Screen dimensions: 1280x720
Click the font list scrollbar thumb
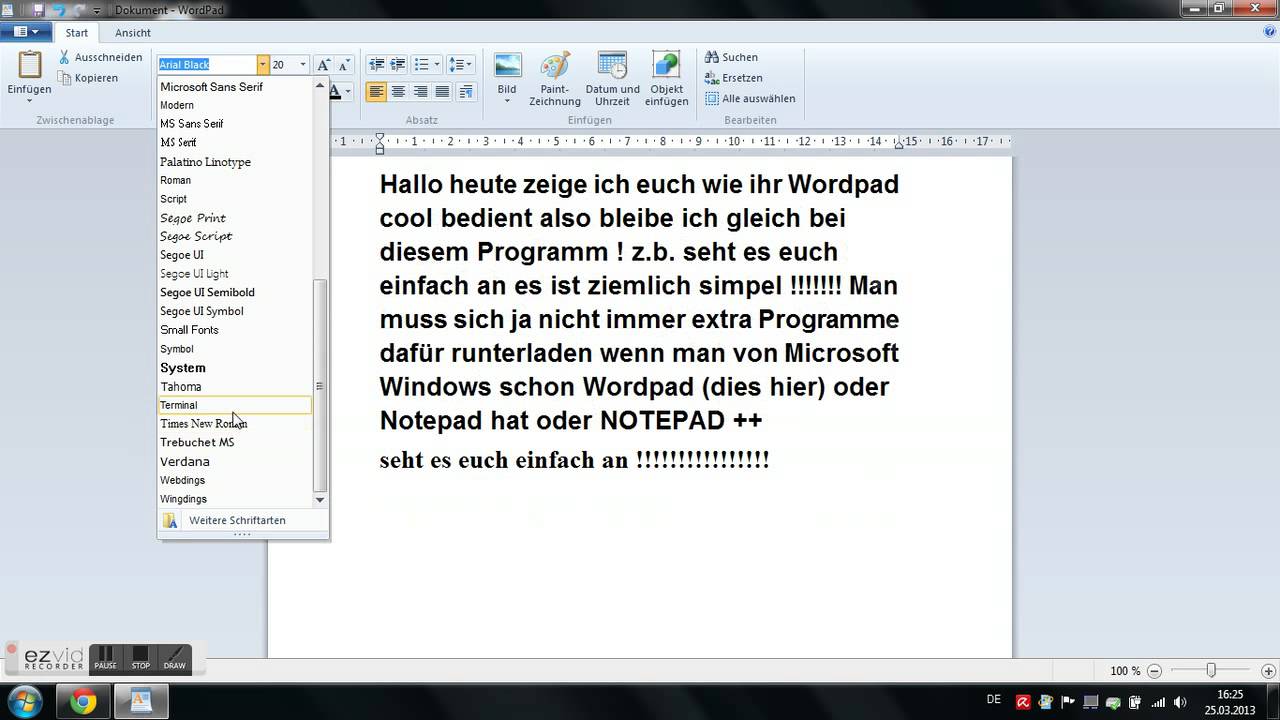pyautogui.click(x=320, y=385)
